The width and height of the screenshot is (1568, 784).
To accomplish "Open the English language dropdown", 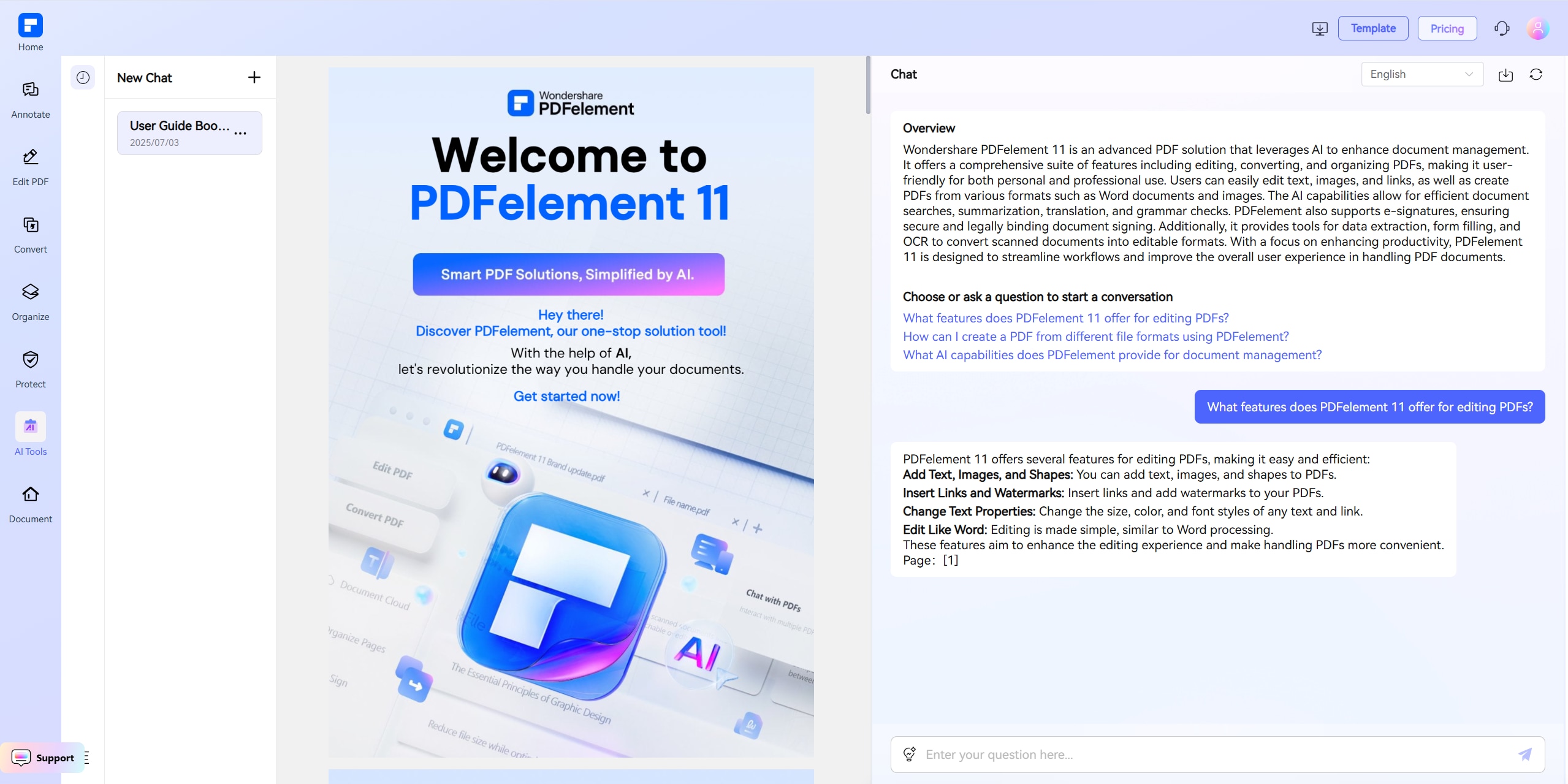I will pos(1422,74).
